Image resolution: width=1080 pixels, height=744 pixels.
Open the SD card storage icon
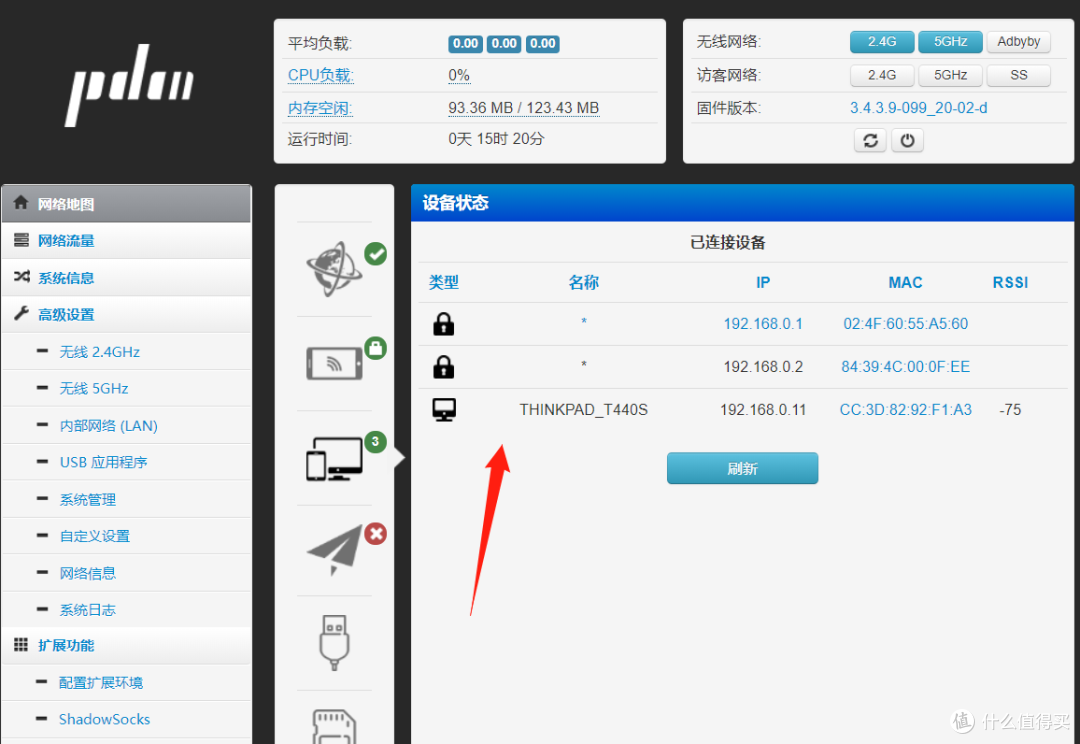(335, 727)
